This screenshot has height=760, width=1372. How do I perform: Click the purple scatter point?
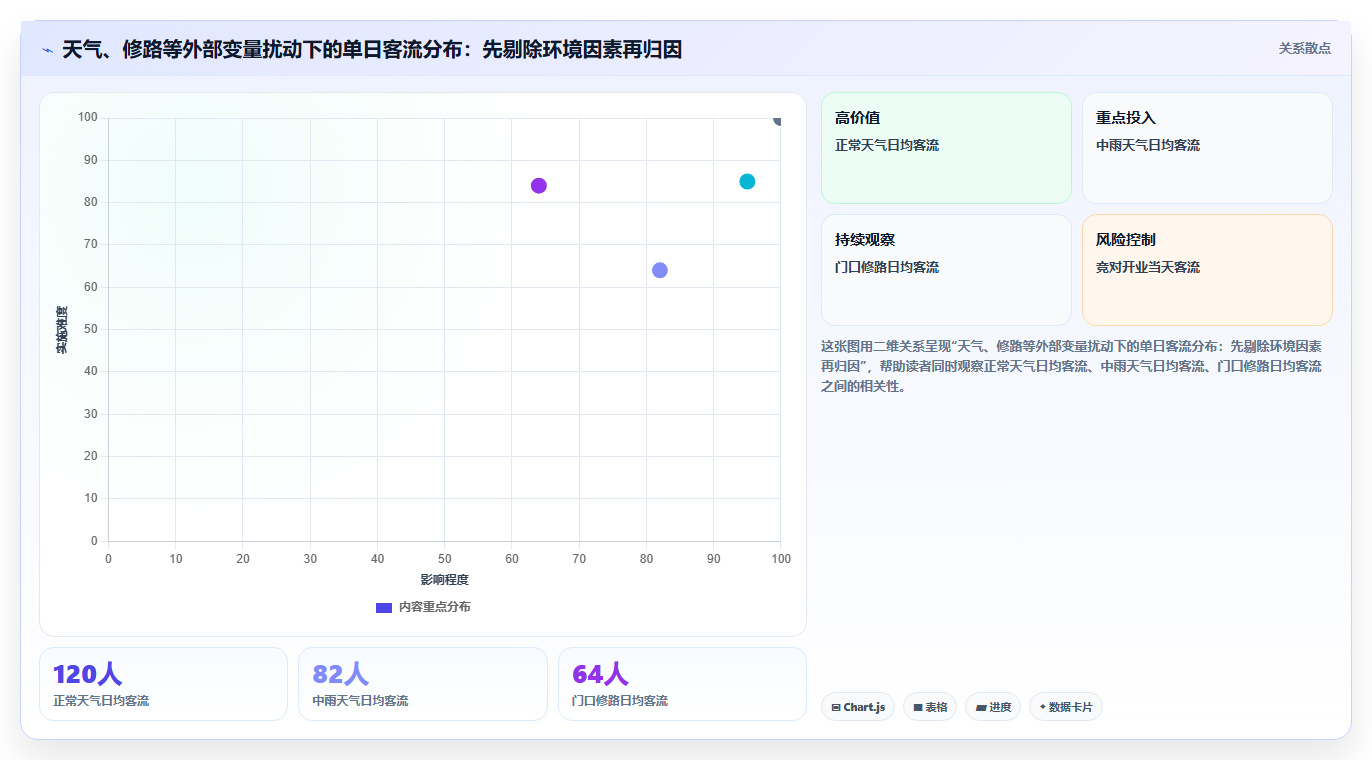(539, 186)
